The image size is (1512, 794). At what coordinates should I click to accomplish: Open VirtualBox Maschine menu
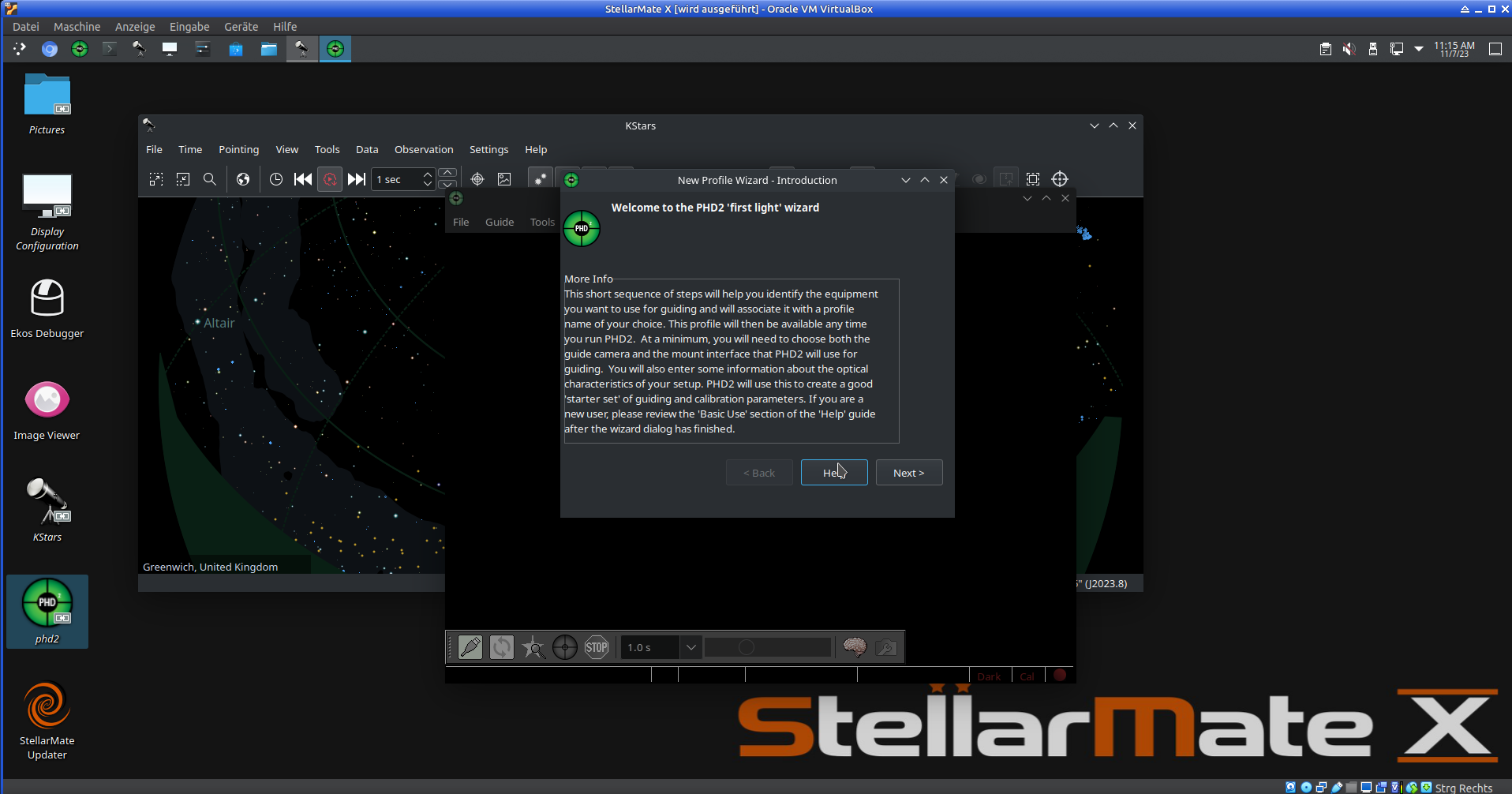pos(77,26)
